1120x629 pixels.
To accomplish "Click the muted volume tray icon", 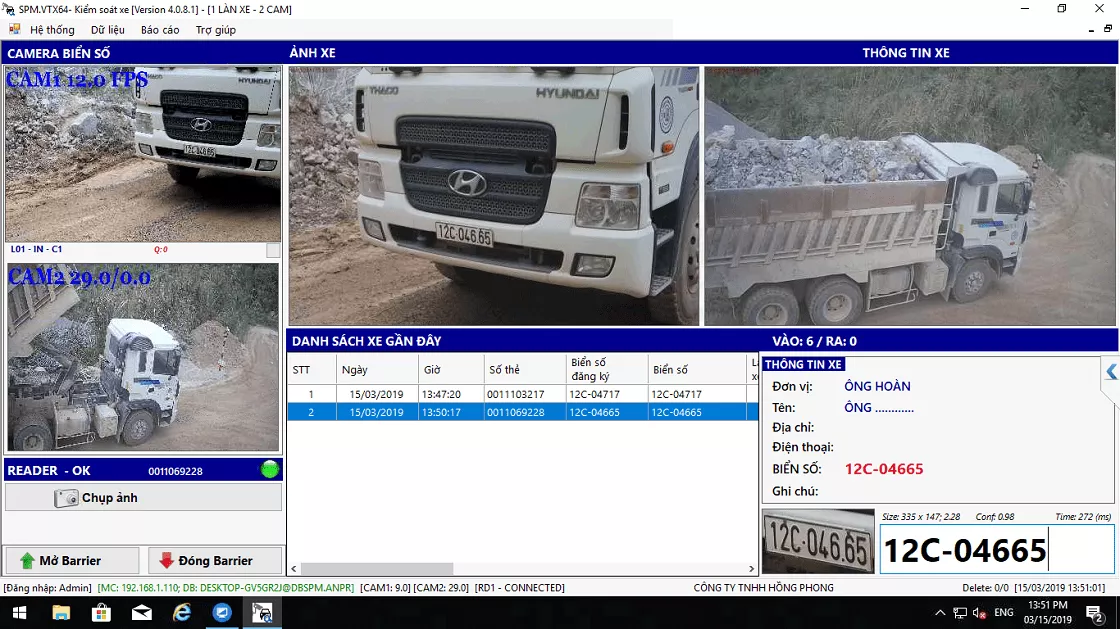I will click(979, 613).
